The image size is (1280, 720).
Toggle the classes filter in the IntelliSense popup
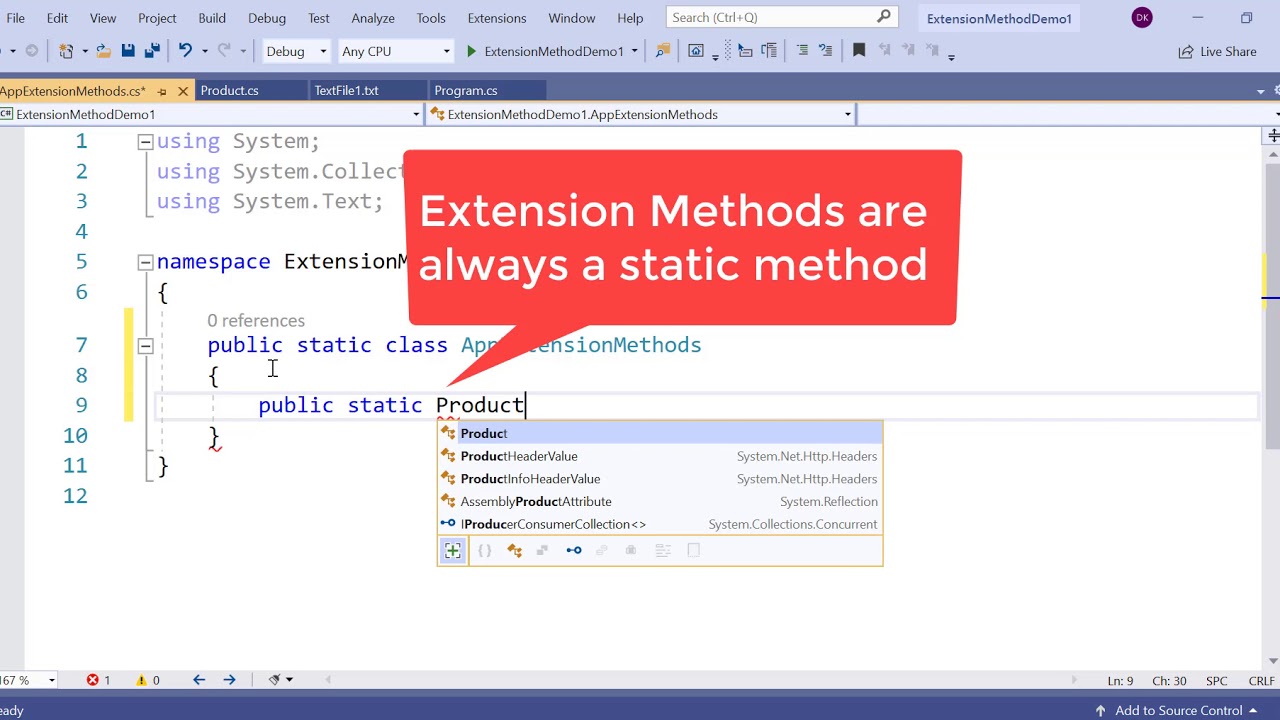coord(515,550)
